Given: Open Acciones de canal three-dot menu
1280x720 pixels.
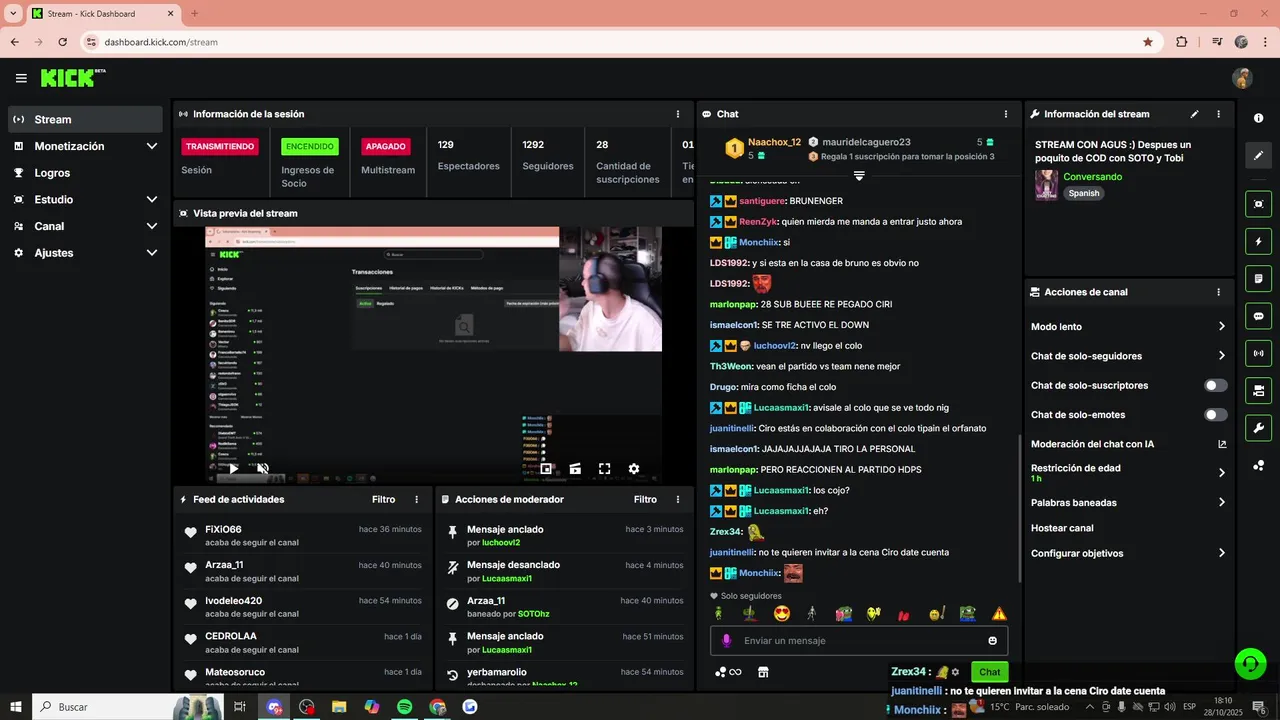Looking at the screenshot, I should (1218, 292).
